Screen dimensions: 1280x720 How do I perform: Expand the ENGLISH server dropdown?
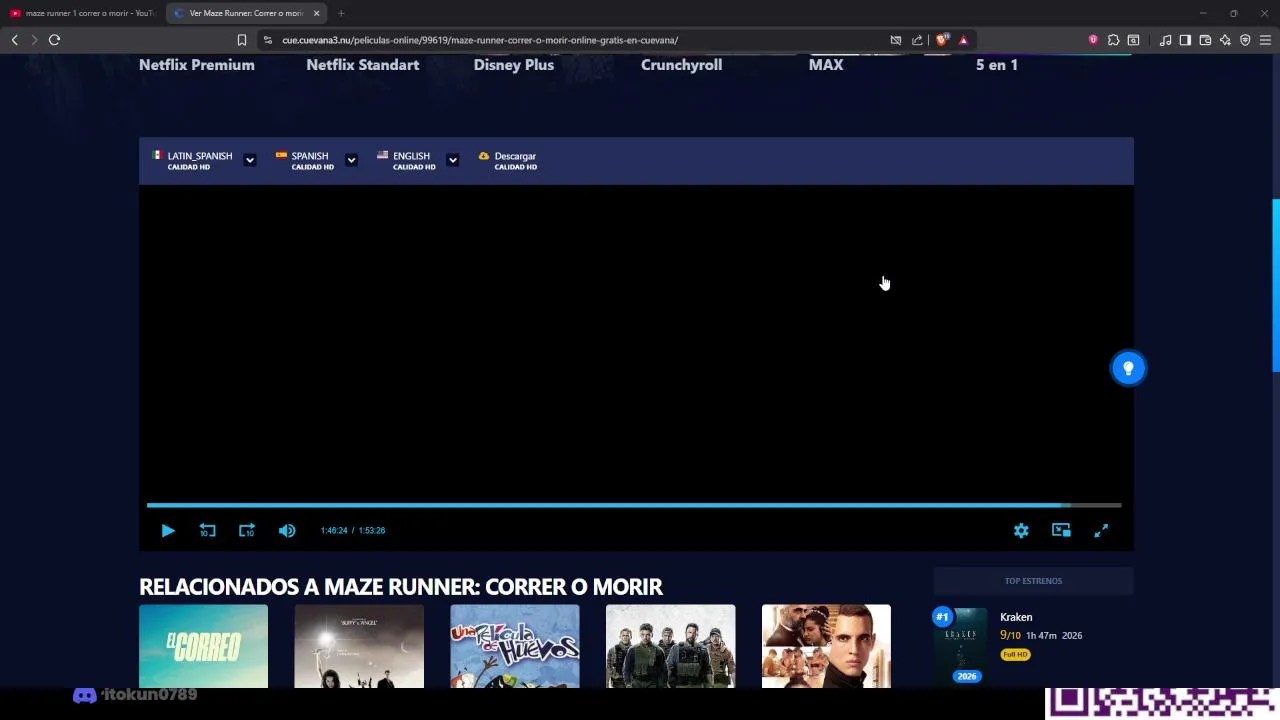tap(452, 160)
